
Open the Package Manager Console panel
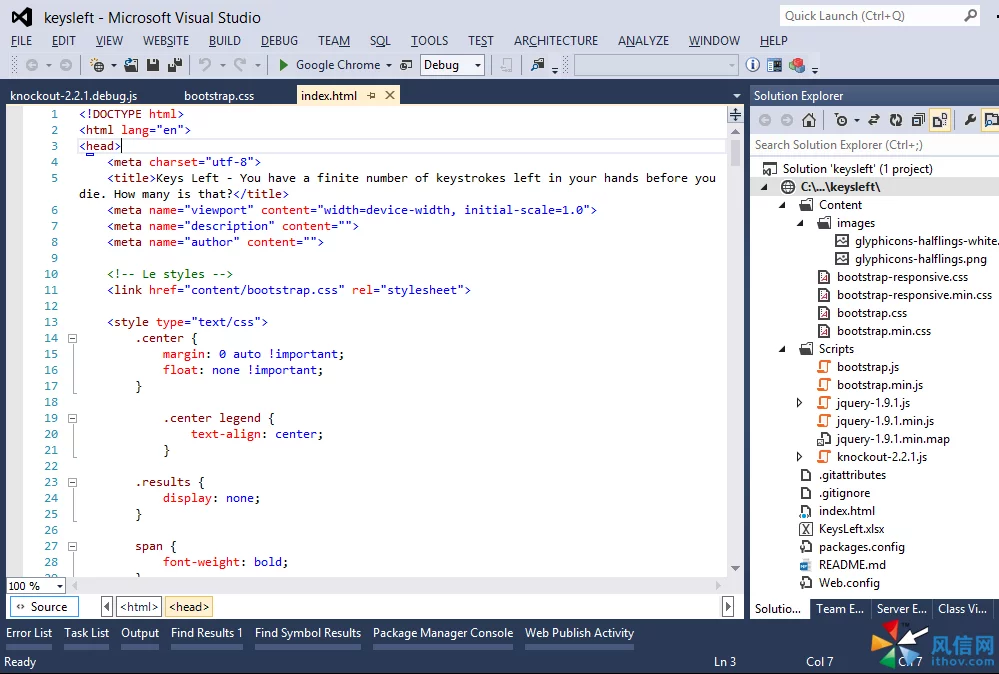443,633
